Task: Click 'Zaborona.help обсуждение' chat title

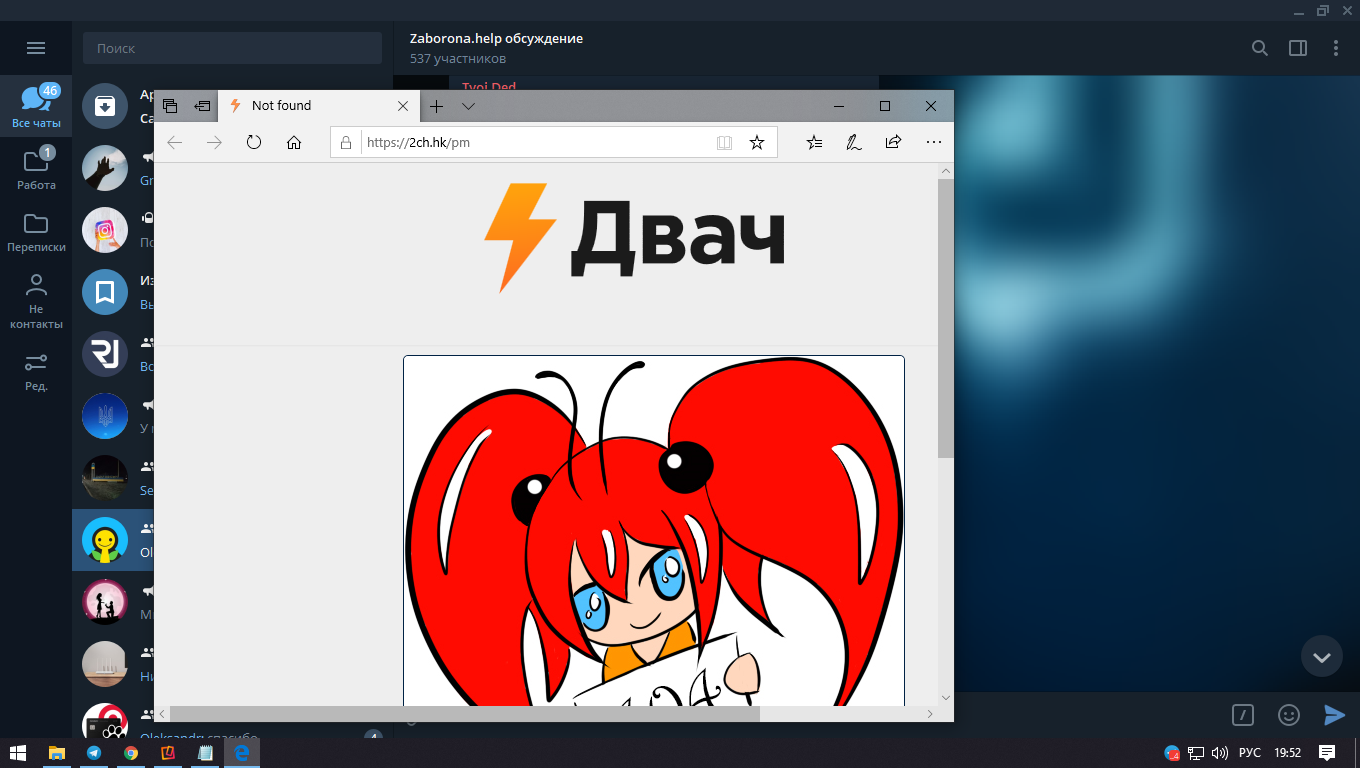Action: tap(496, 38)
